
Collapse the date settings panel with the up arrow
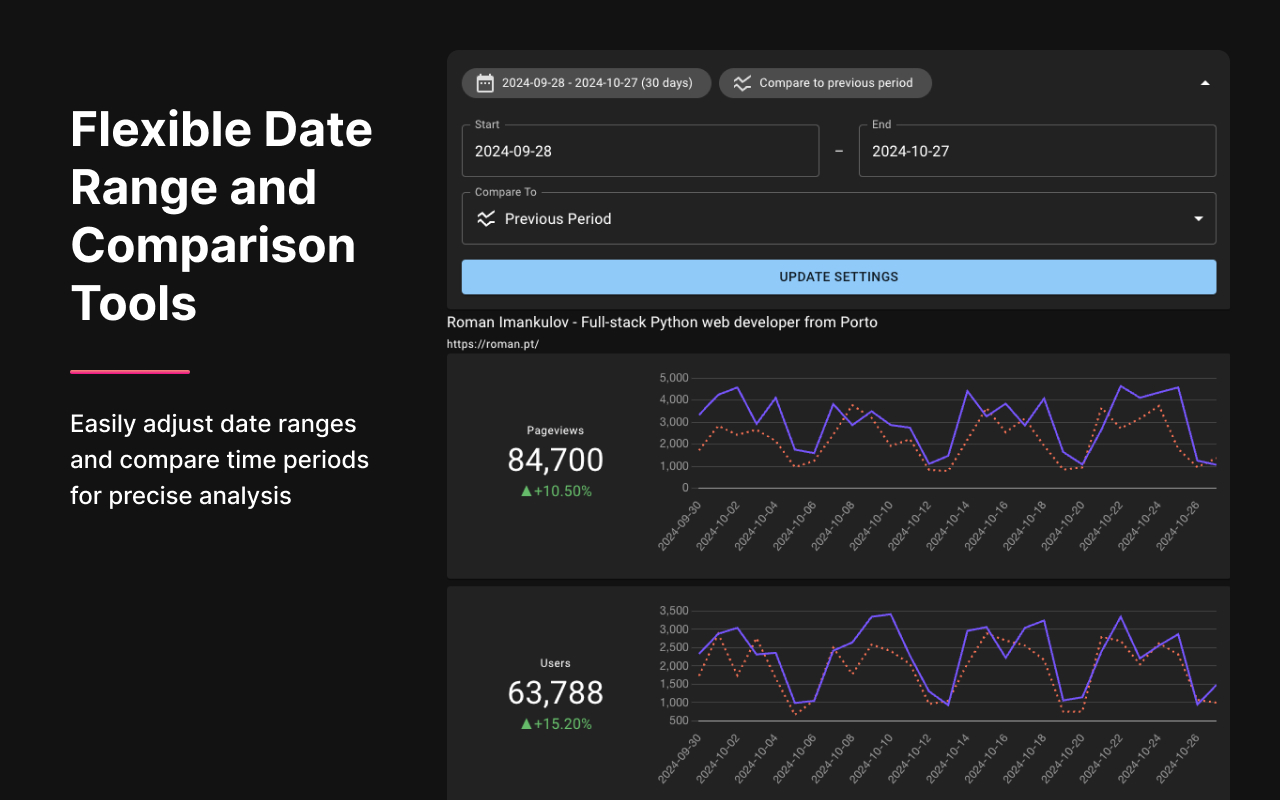point(1205,83)
